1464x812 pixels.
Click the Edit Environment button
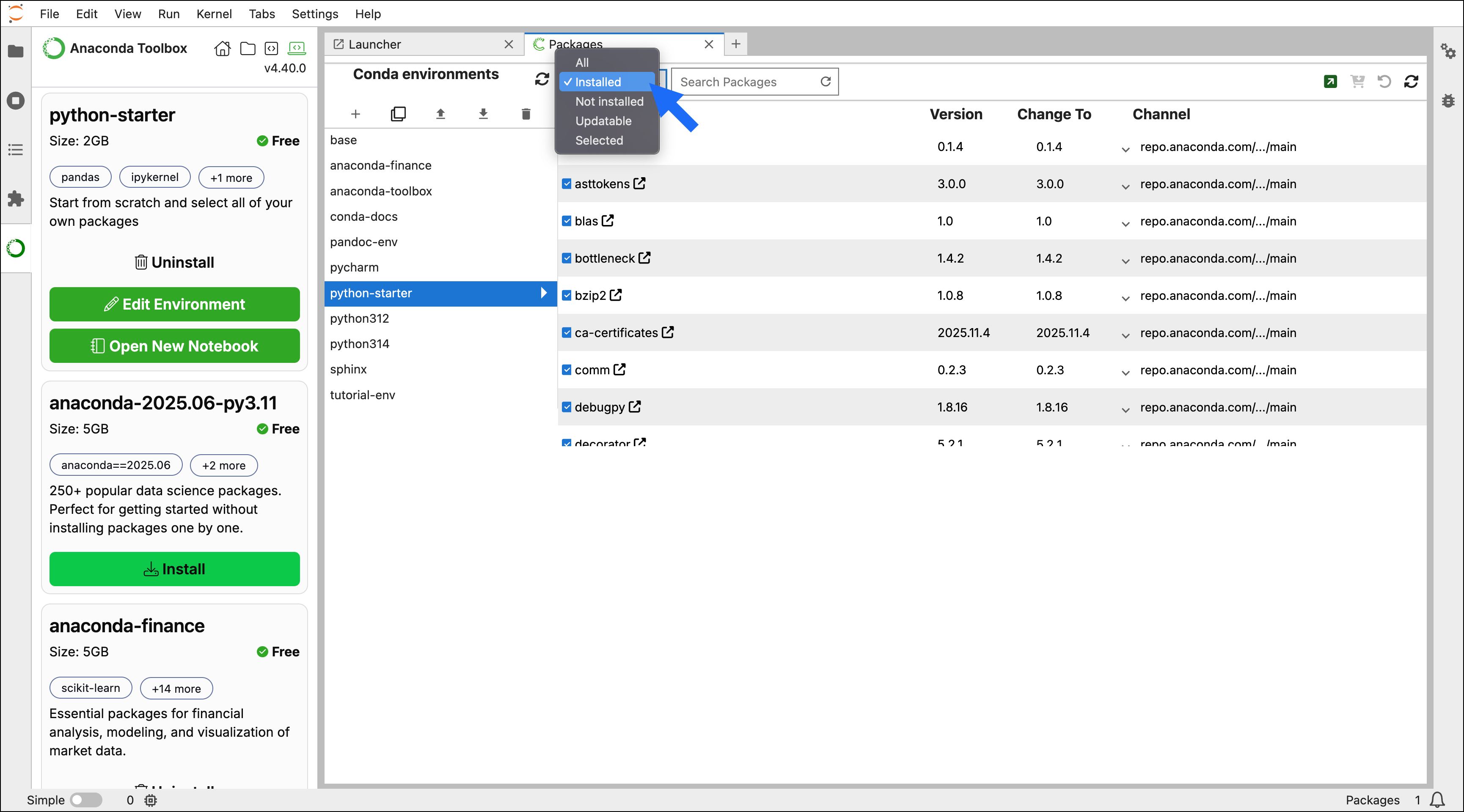coord(174,304)
